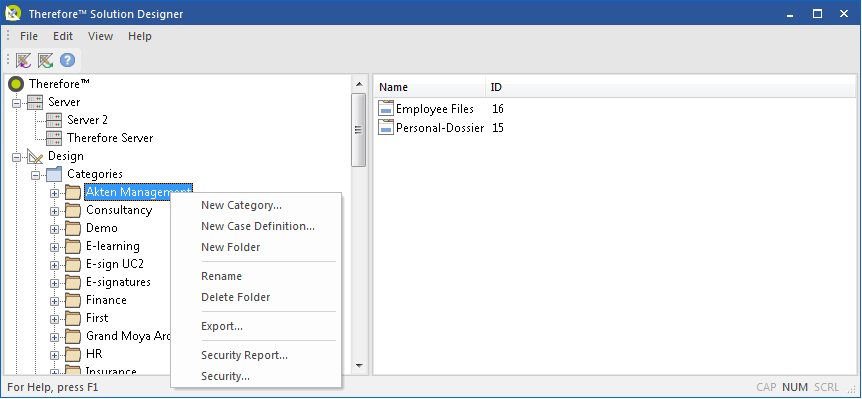Screen dimensions: 862x399
Task: Expand the Consultancy folder
Action: click(x=54, y=211)
